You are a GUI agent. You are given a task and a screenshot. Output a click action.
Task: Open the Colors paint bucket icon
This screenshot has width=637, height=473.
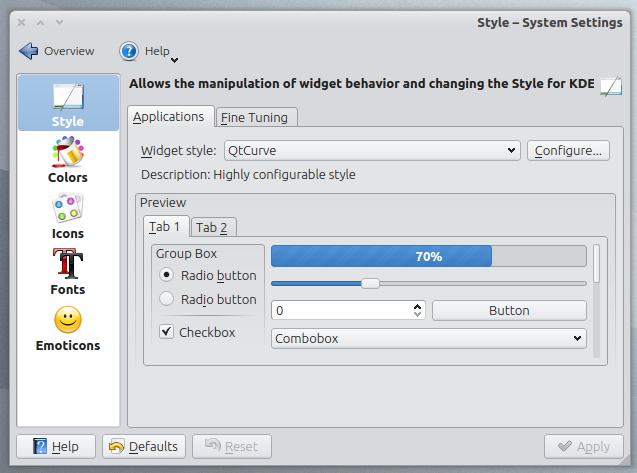[67, 152]
